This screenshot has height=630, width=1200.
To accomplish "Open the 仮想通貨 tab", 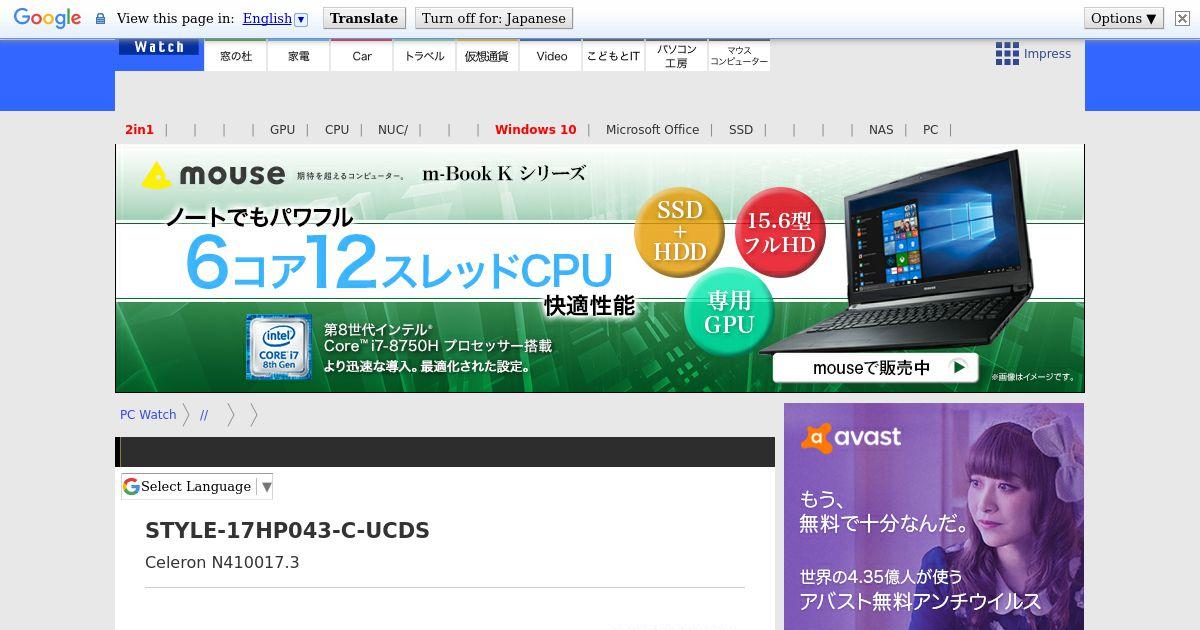I will [487, 56].
